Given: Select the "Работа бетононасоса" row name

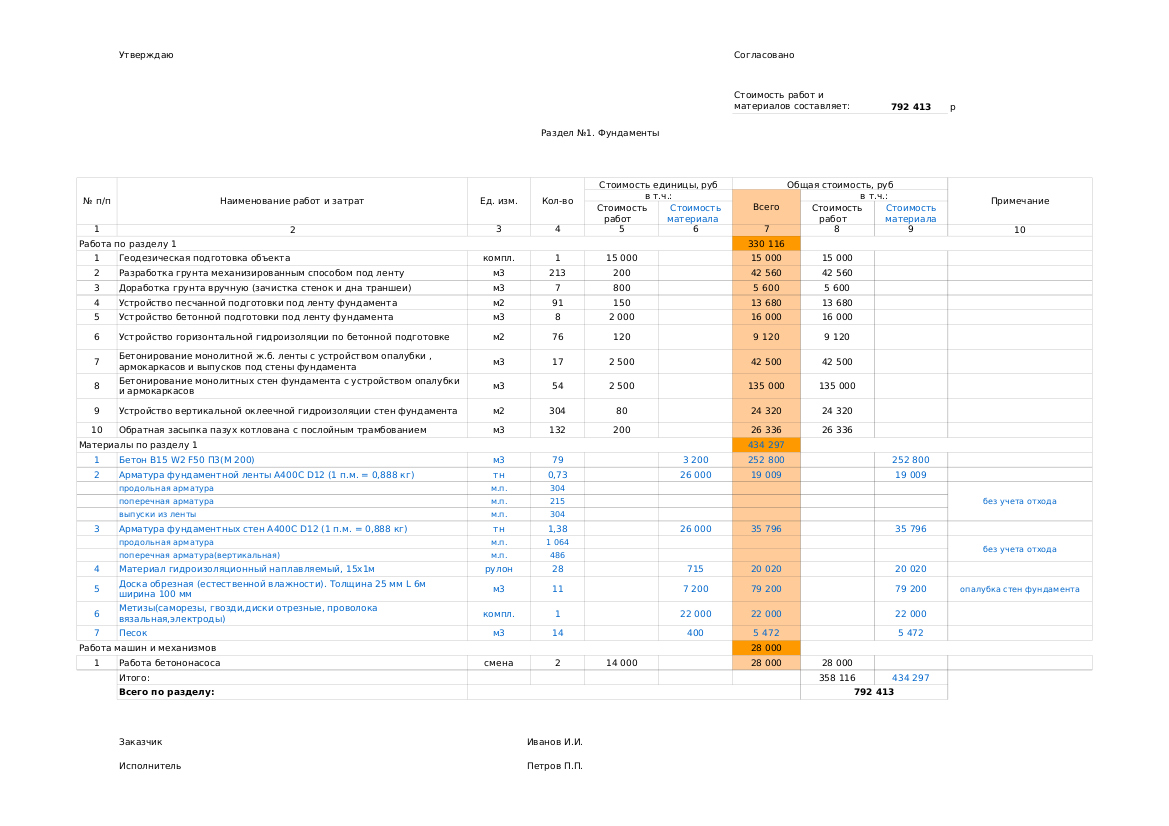Looking at the screenshot, I should pyautogui.click(x=169, y=663).
